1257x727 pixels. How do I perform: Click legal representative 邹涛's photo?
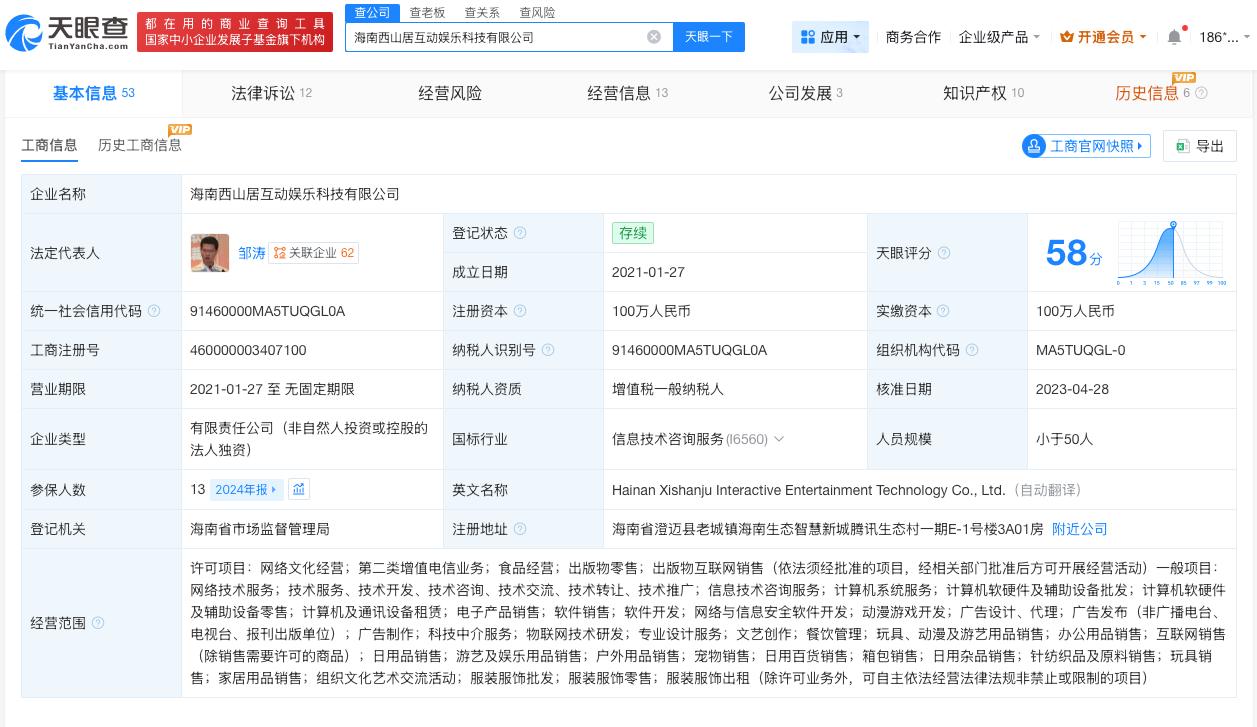(x=210, y=253)
